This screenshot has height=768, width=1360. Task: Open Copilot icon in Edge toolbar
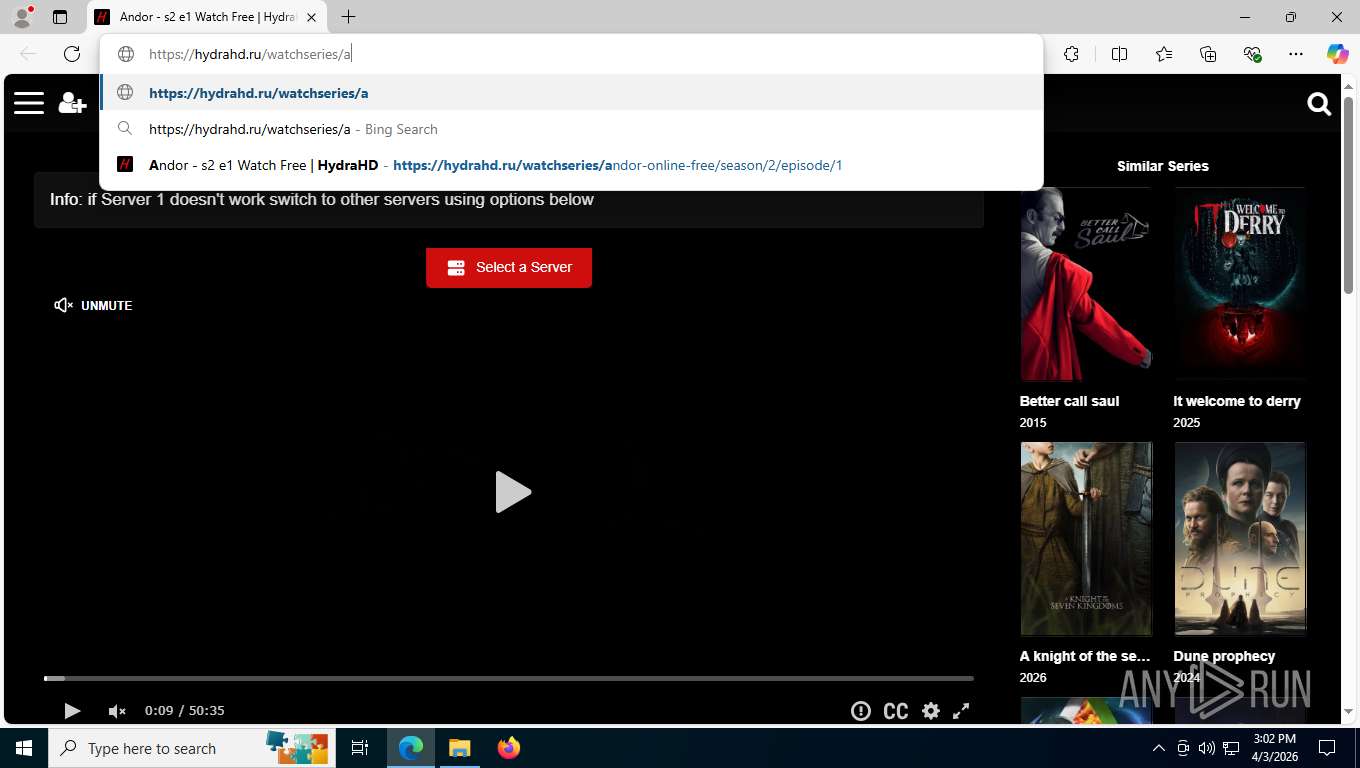click(x=1337, y=54)
